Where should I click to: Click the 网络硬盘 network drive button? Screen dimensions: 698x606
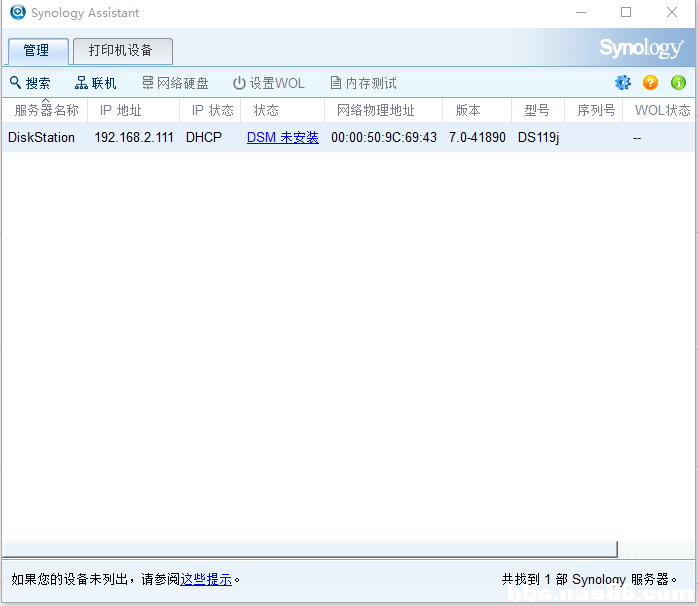[x=175, y=83]
